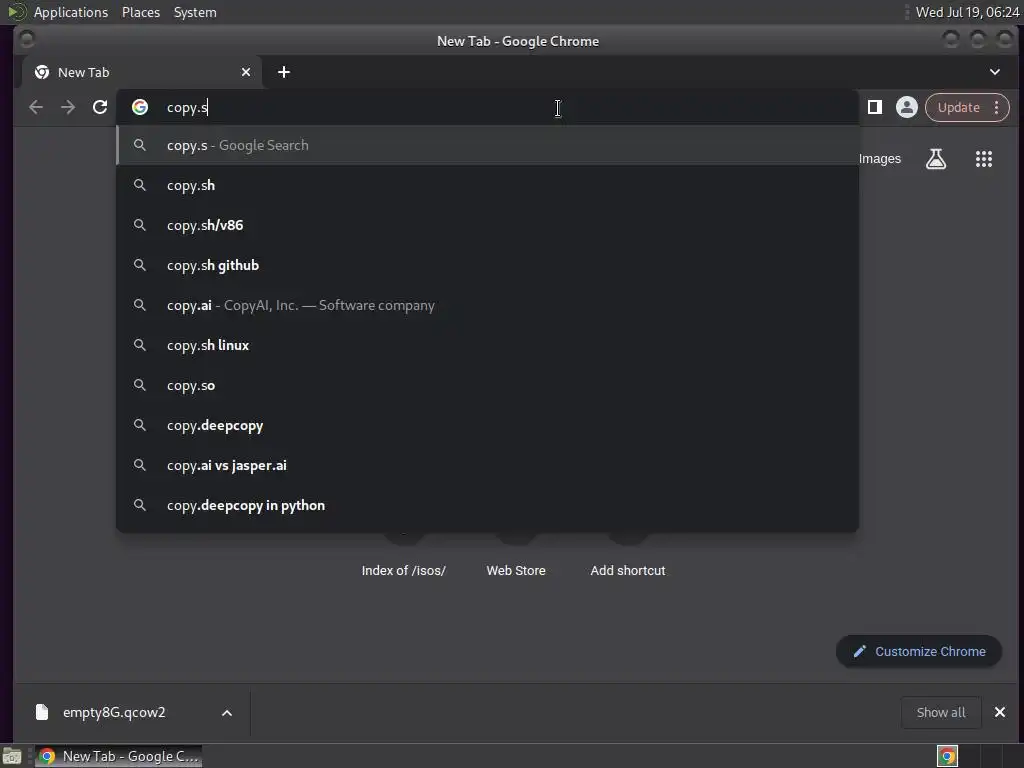Click the Customize Chrome button
Screen dimensions: 1024x768
pyautogui.click(x=919, y=651)
